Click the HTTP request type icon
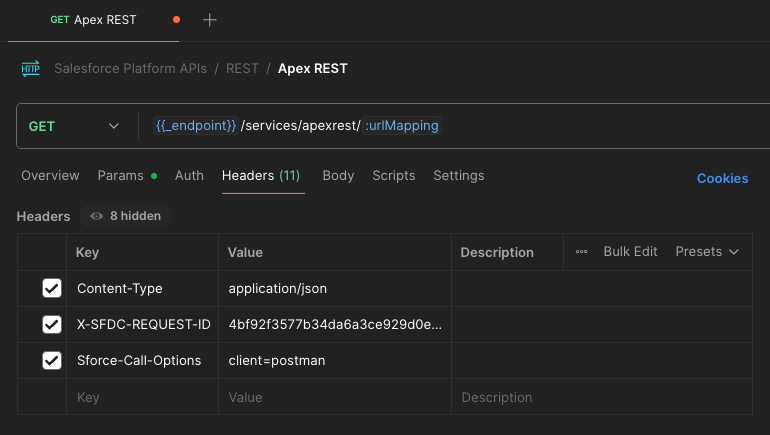This screenshot has height=435, width=770. click(30, 68)
